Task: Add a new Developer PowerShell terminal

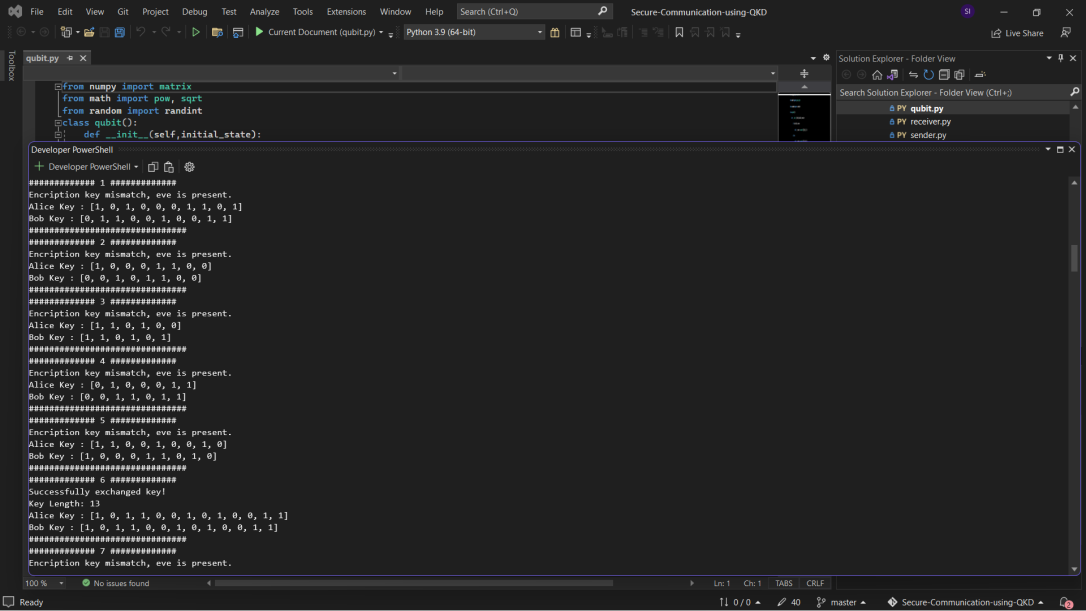Action: pos(39,166)
